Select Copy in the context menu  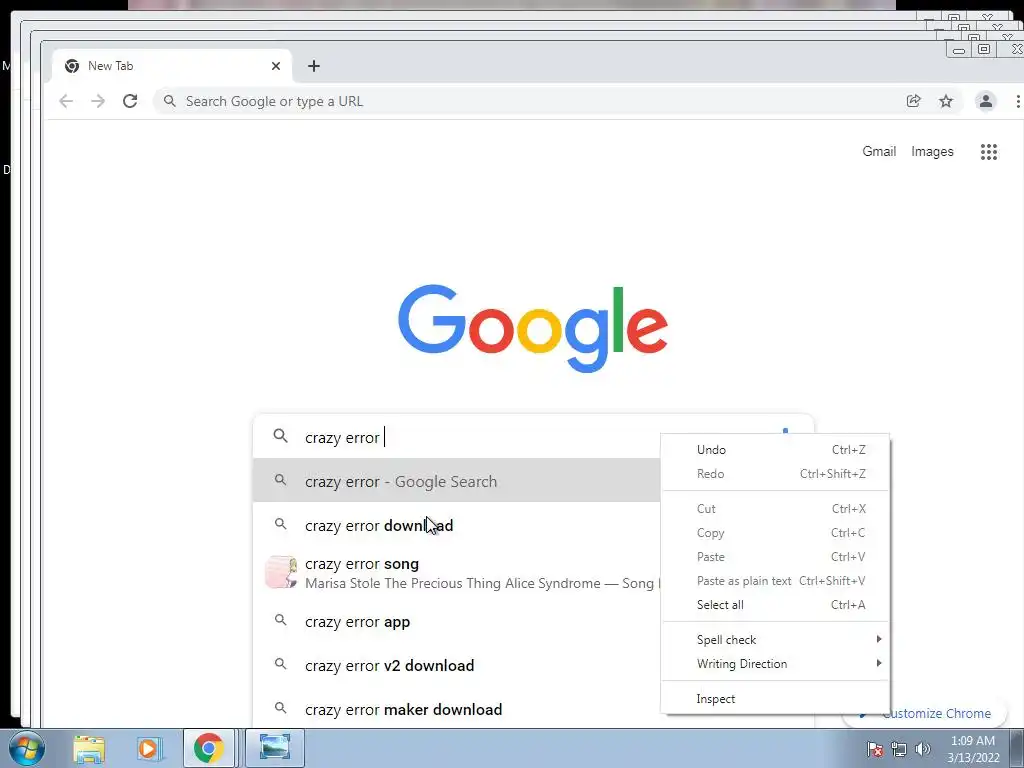pos(775,532)
